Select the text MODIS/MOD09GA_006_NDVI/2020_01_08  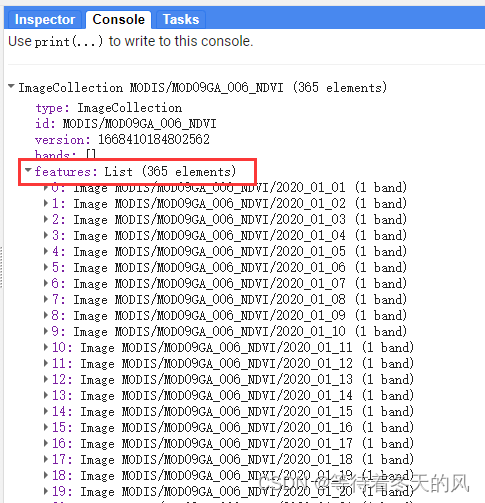click(x=230, y=299)
